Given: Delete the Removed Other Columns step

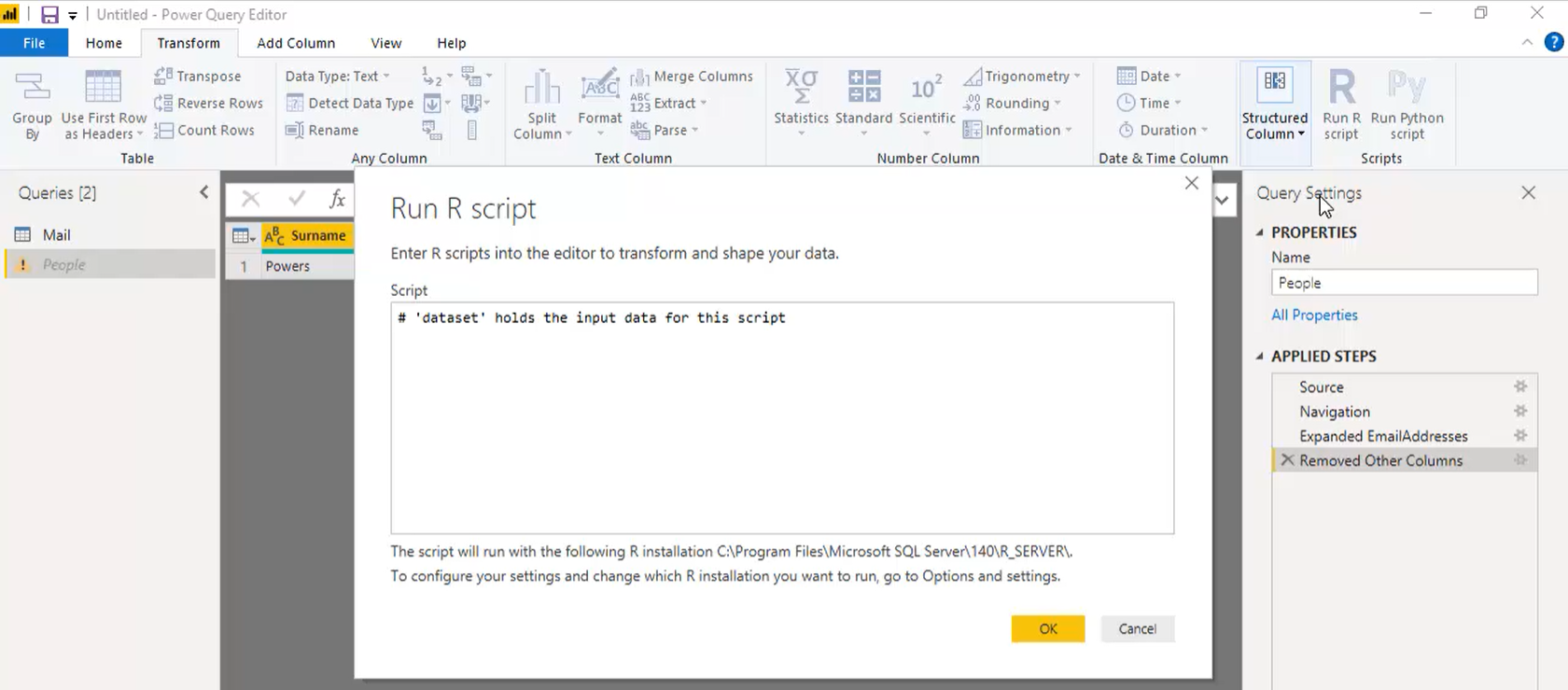Looking at the screenshot, I should pos(1287,459).
